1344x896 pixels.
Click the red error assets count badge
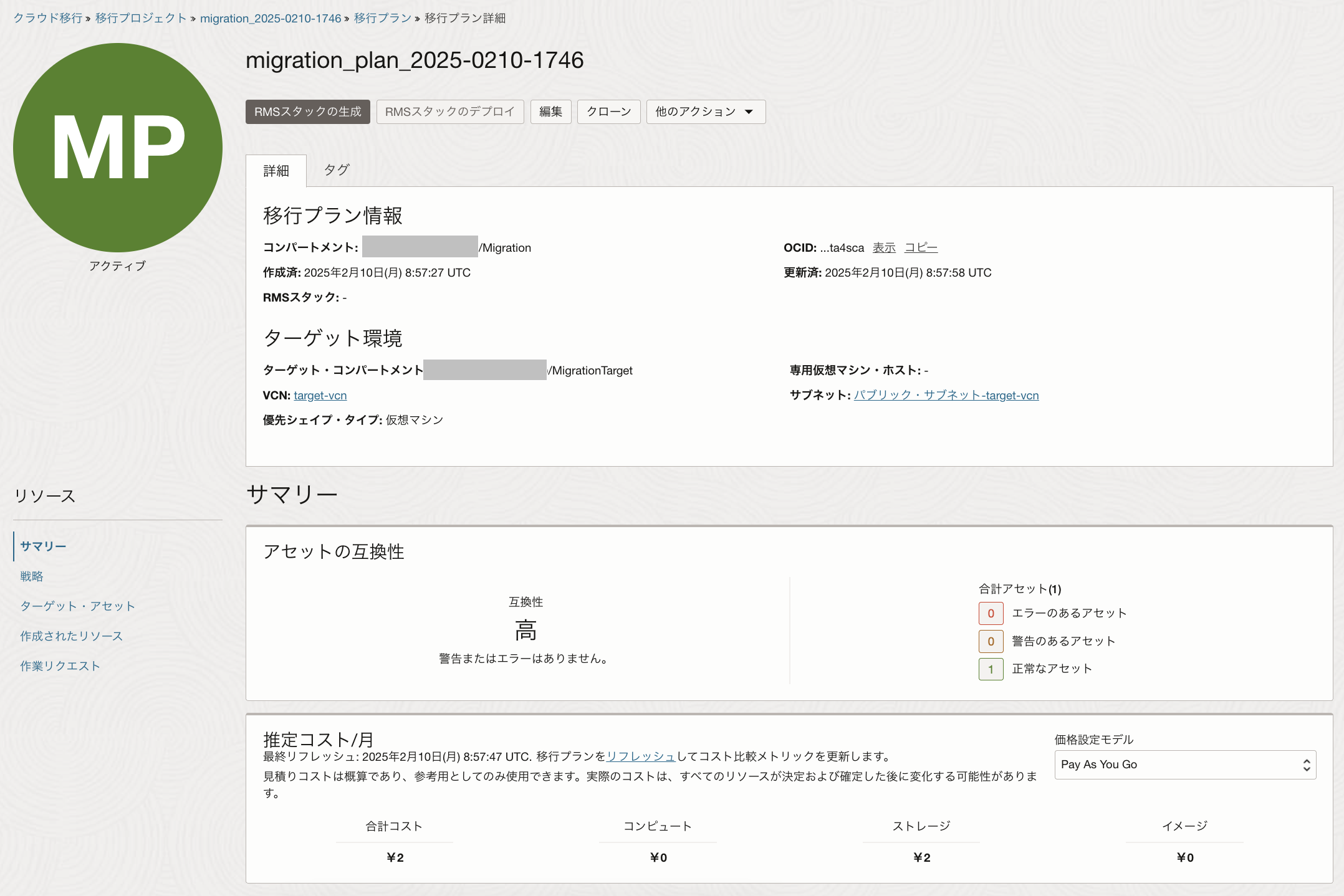[991, 613]
